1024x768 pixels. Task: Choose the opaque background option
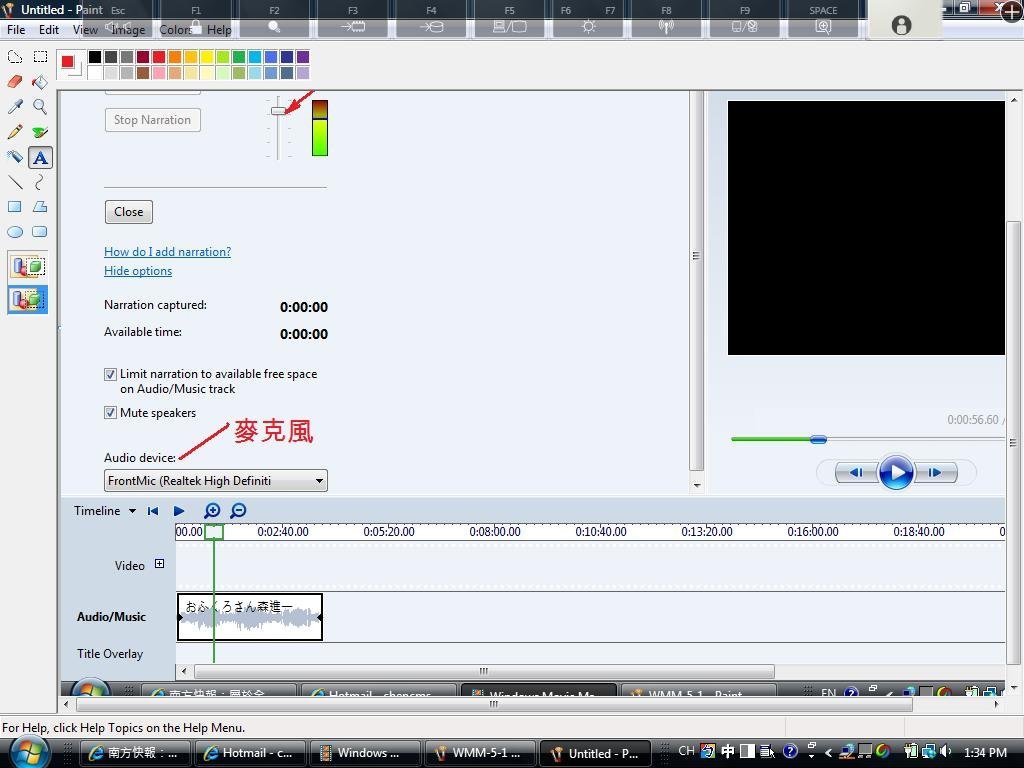point(27,266)
